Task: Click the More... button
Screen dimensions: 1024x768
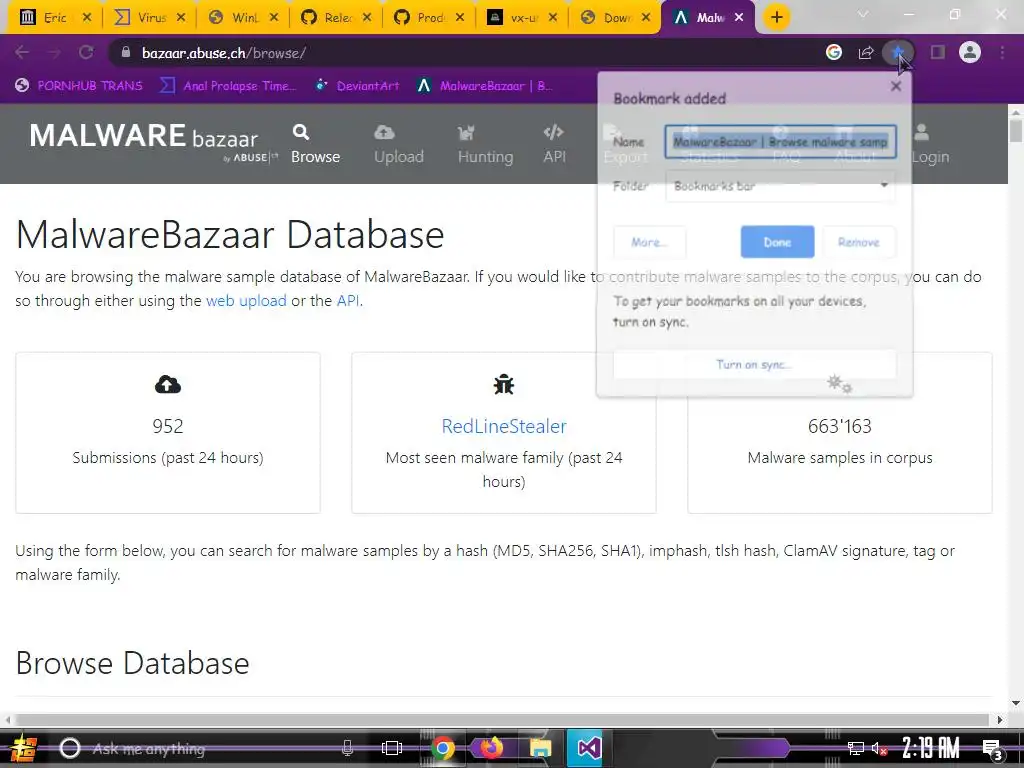Action: (649, 242)
